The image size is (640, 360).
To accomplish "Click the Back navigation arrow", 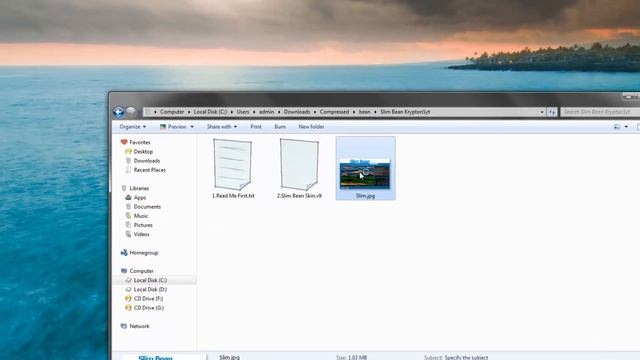I will [x=118, y=111].
